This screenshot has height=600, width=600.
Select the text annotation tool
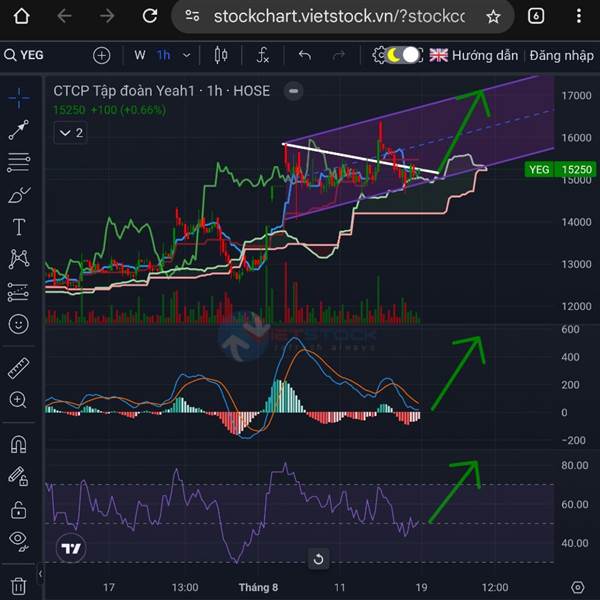point(19,227)
